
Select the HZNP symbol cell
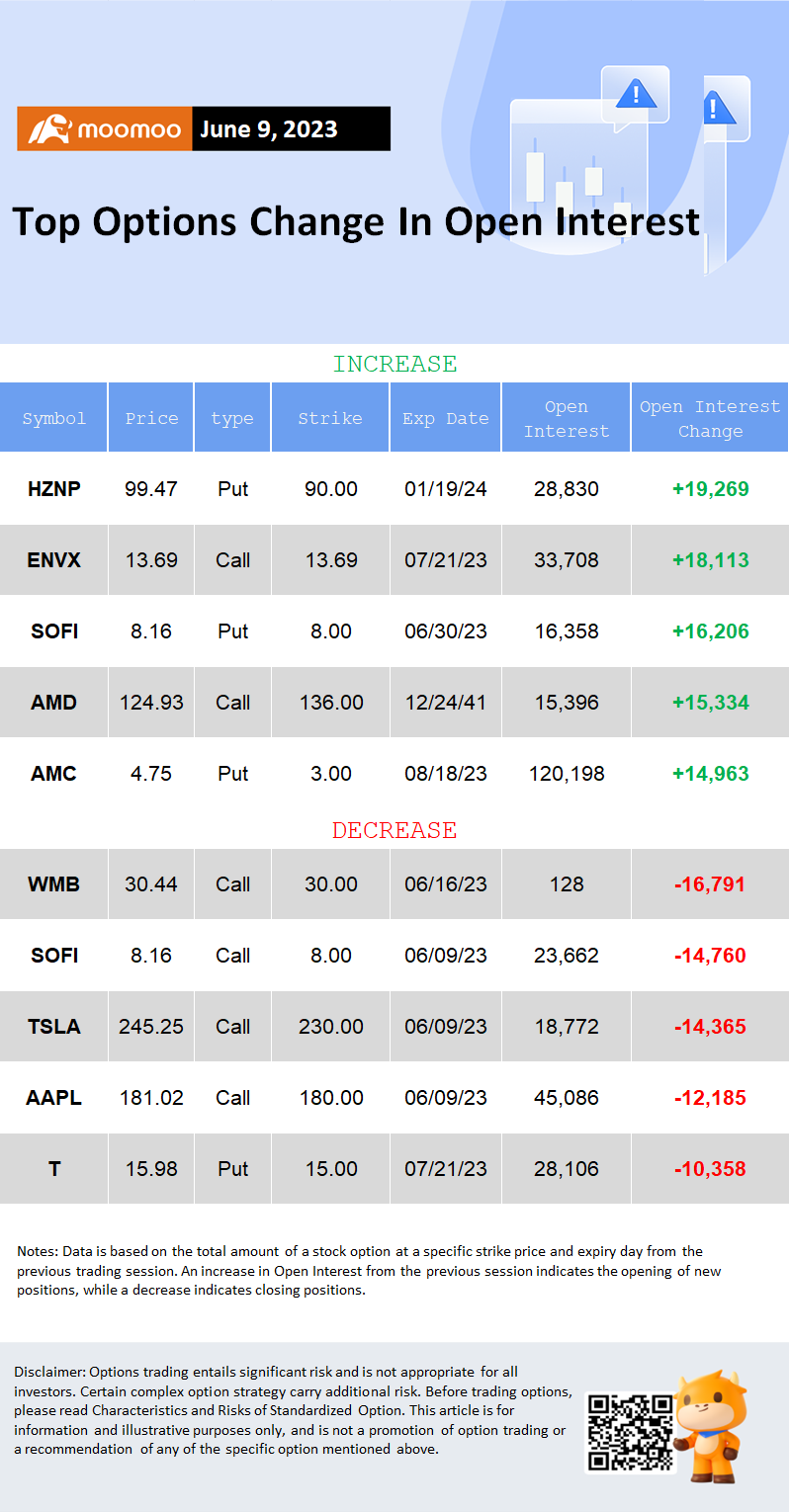coord(53,489)
